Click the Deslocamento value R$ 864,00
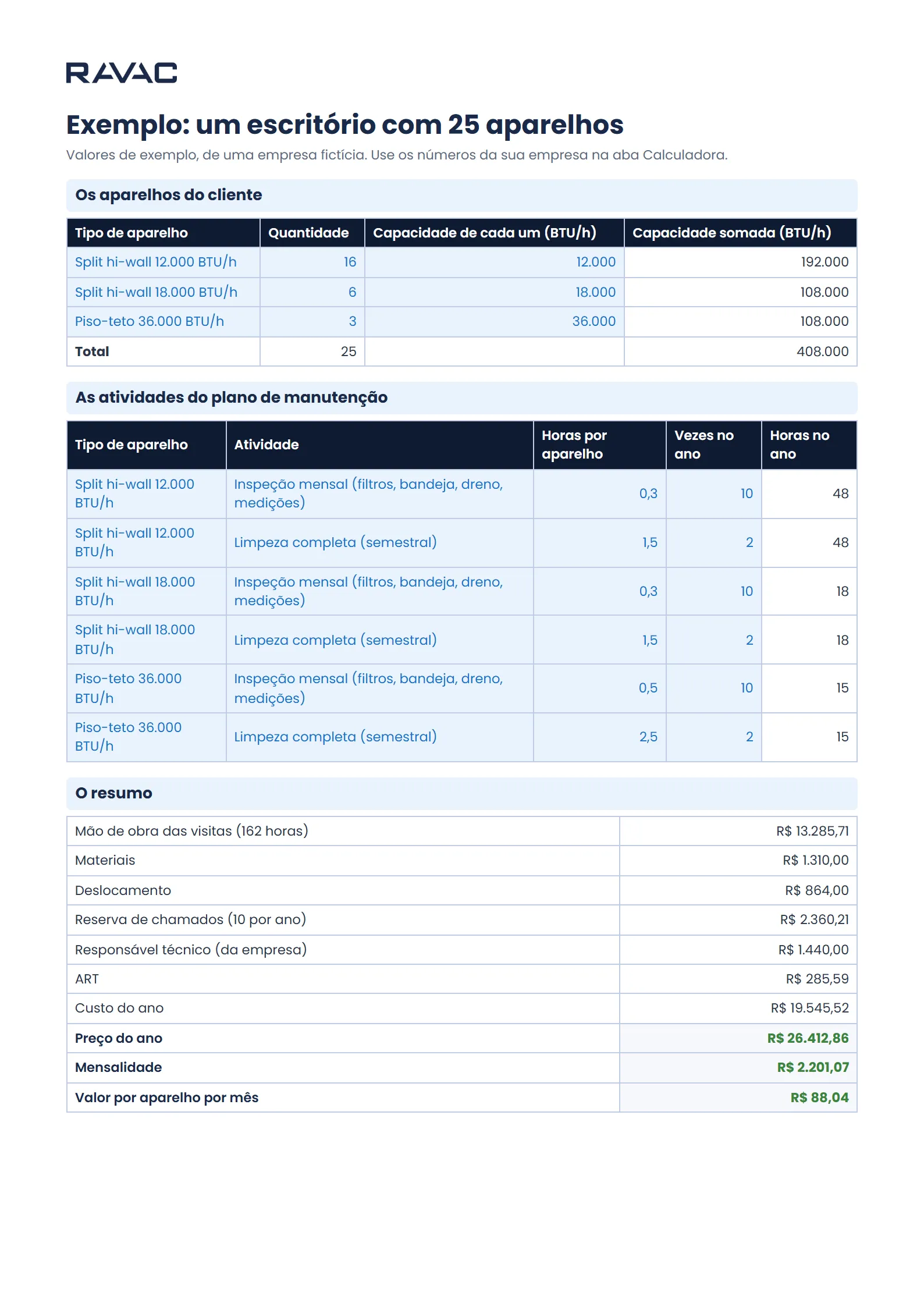Image resolution: width=924 pixels, height=1307 pixels. tap(816, 890)
